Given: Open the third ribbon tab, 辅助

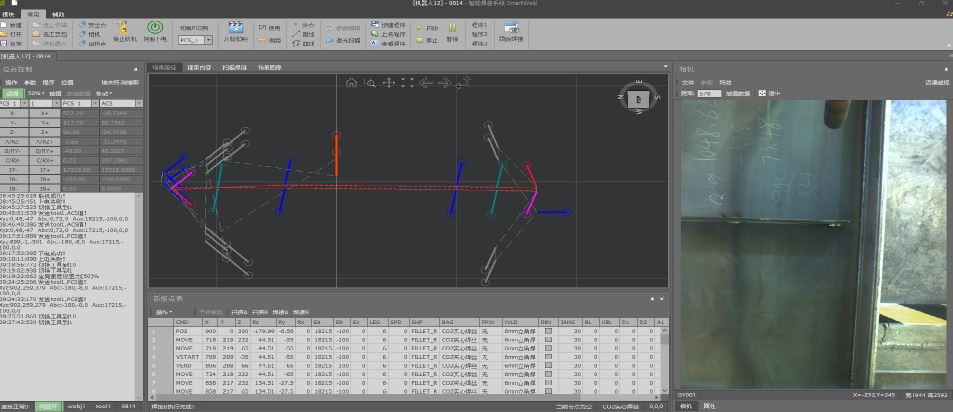Looking at the screenshot, I should tap(58, 13).
